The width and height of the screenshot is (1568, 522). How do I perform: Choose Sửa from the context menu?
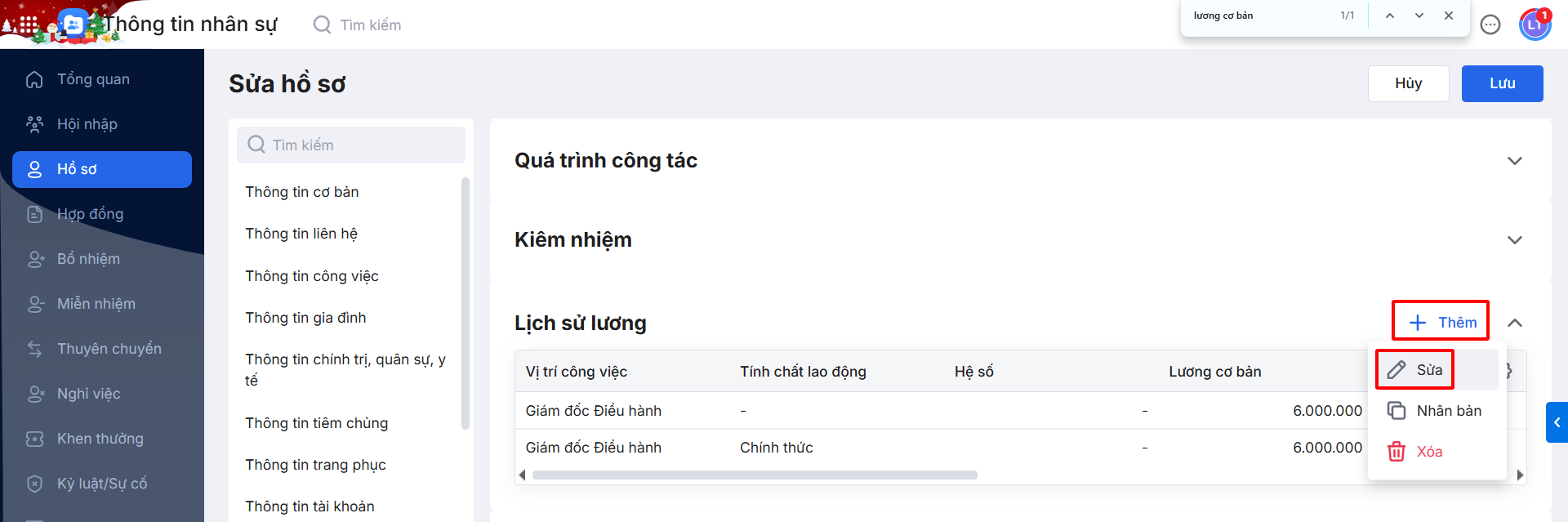(1428, 370)
